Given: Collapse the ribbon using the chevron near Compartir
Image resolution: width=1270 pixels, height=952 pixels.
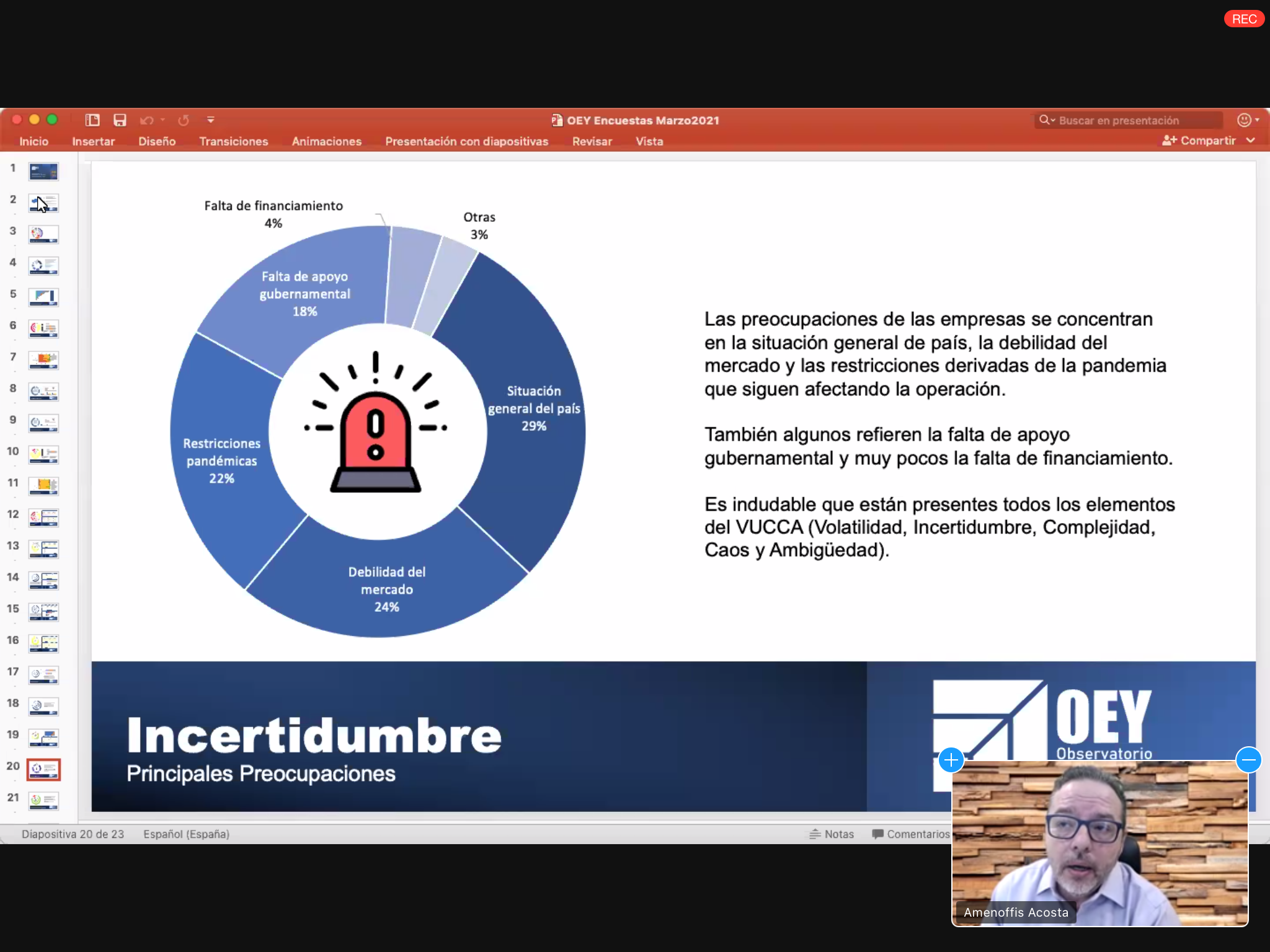Looking at the screenshot, I should pyautogui.click(x=1251, y=141).
